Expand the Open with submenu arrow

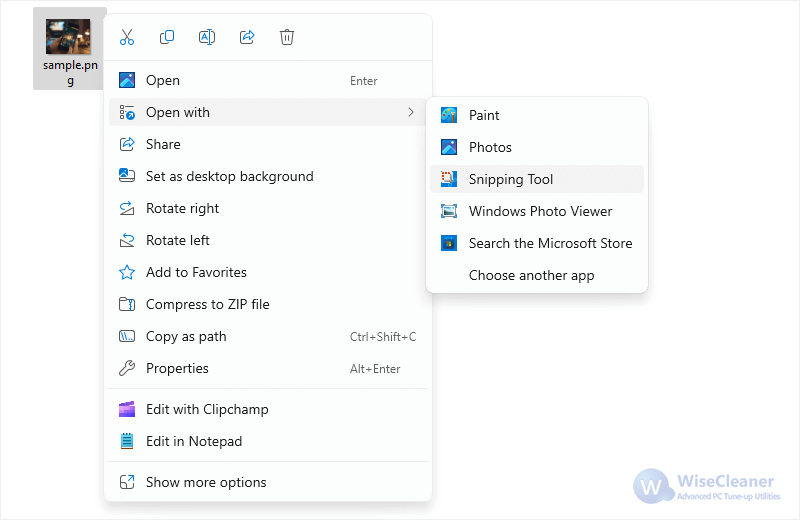point(411,112)
